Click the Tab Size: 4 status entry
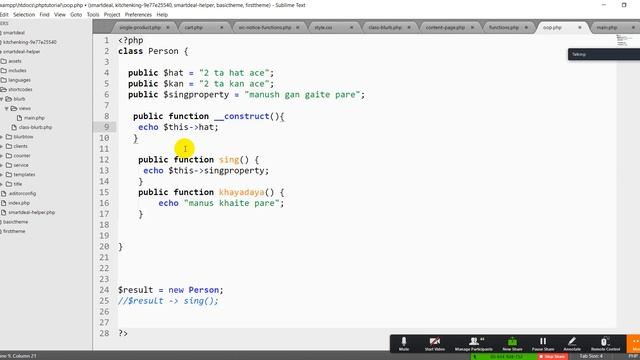Screen dimensions: 640x360 (591, 356)
